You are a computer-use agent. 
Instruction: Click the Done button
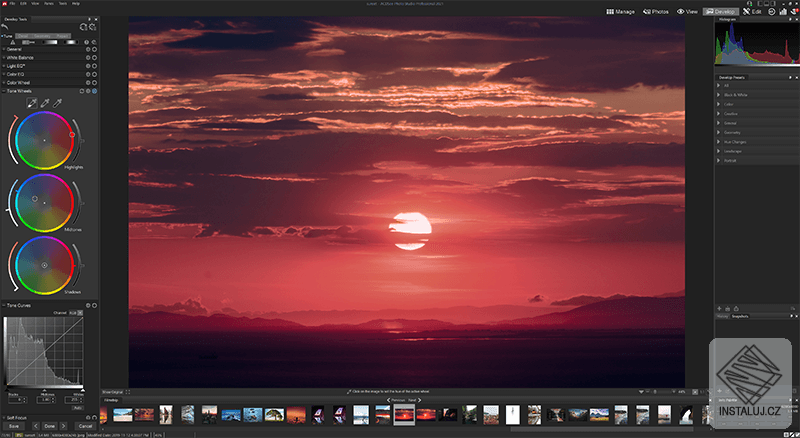(49, 426)
